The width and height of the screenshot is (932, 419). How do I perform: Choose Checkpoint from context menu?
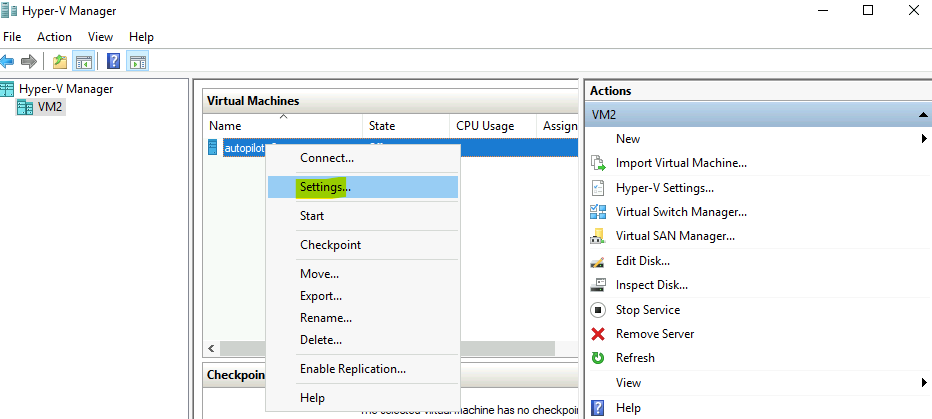[363, 245]
